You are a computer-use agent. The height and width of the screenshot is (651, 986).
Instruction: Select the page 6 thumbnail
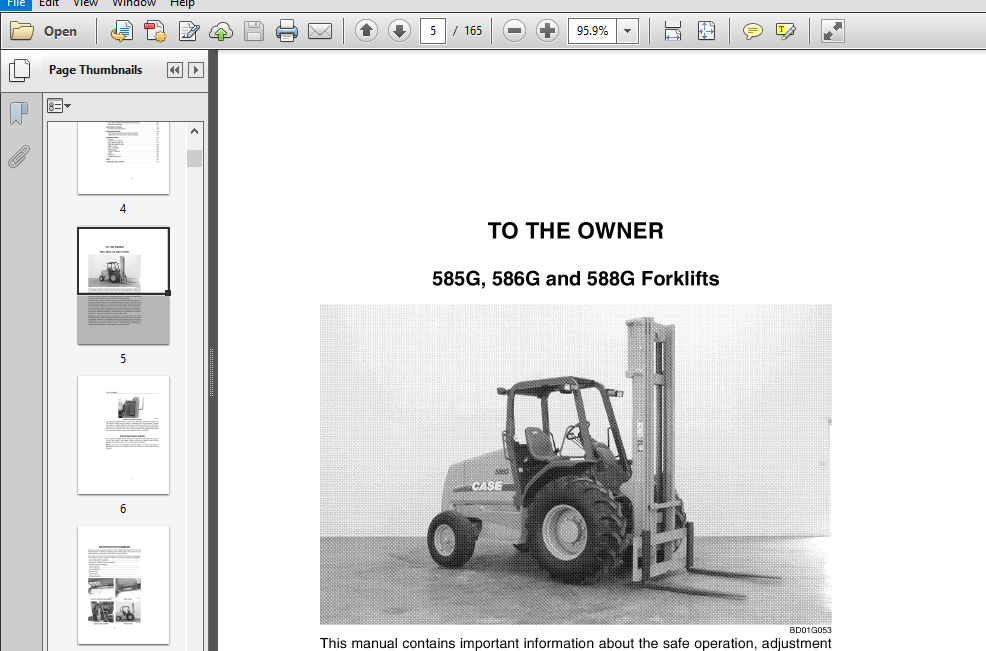click(x=123, y=435)
